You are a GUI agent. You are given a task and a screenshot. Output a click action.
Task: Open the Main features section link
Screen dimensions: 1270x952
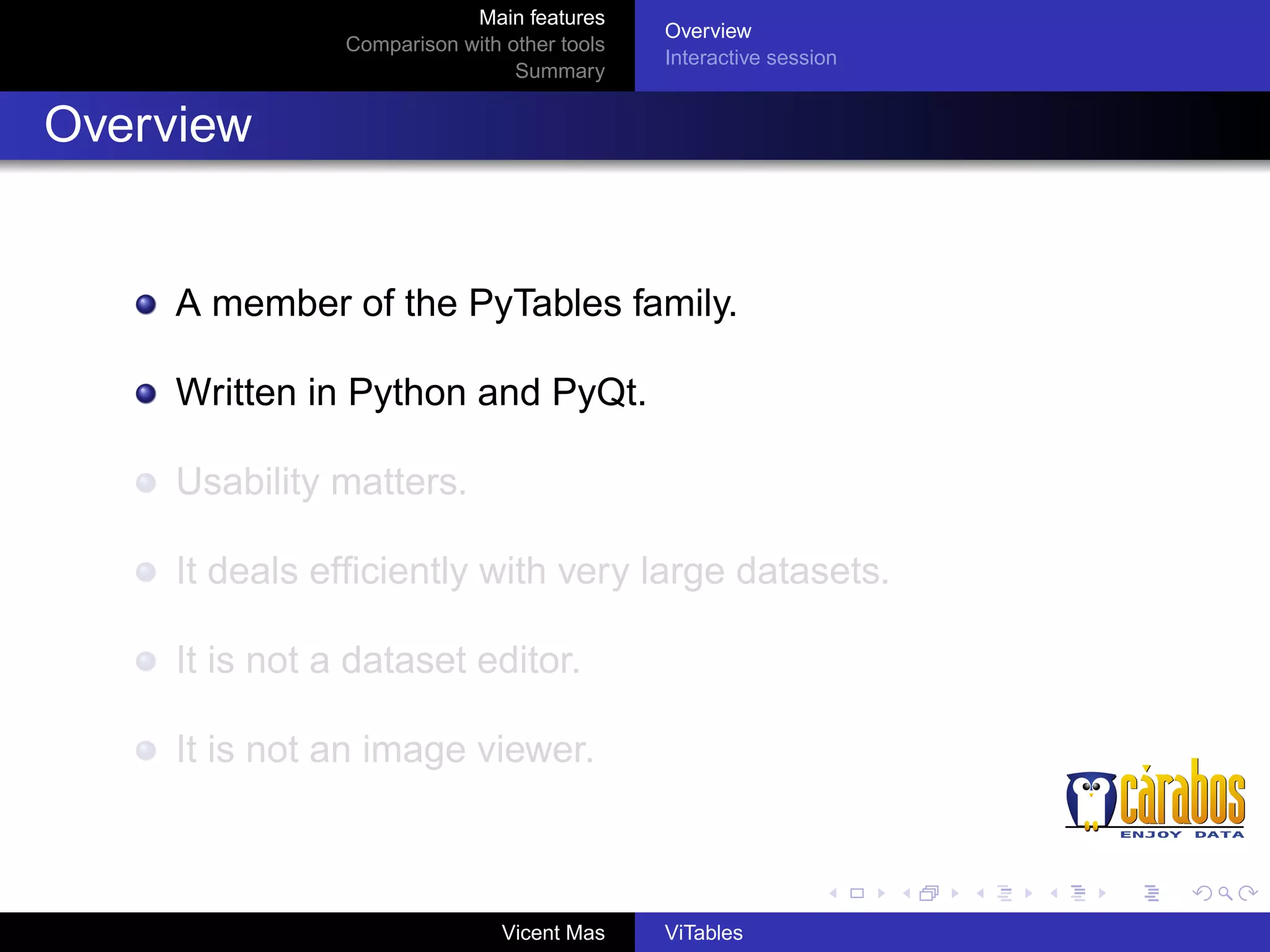click(x=542, y=18)
